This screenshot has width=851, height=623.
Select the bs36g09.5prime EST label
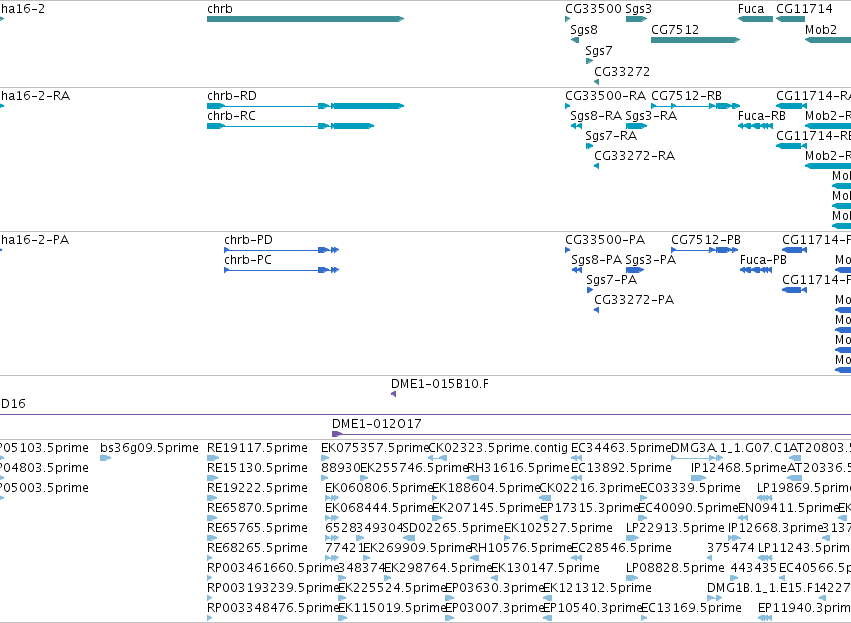pos(149,448)
